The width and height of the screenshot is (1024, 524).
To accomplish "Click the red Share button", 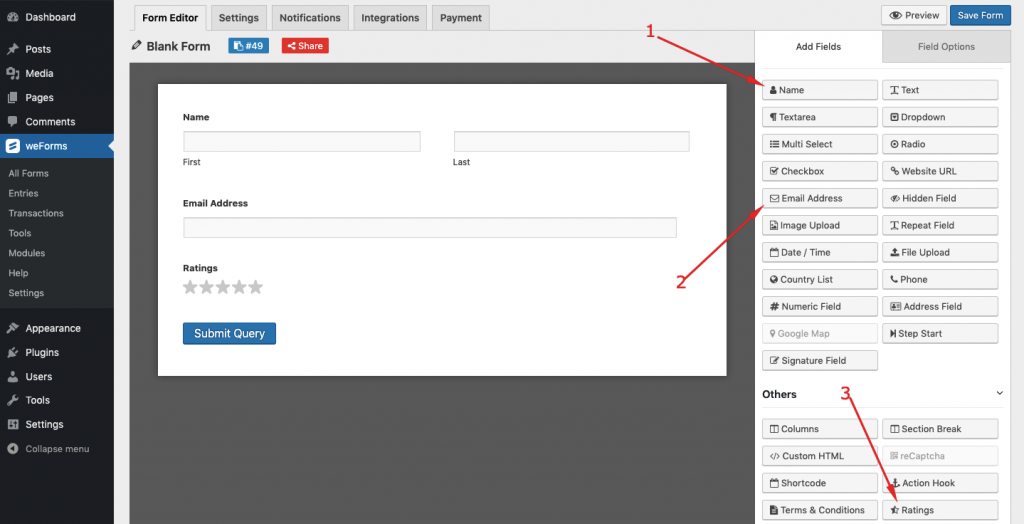I will click(305, 46).
